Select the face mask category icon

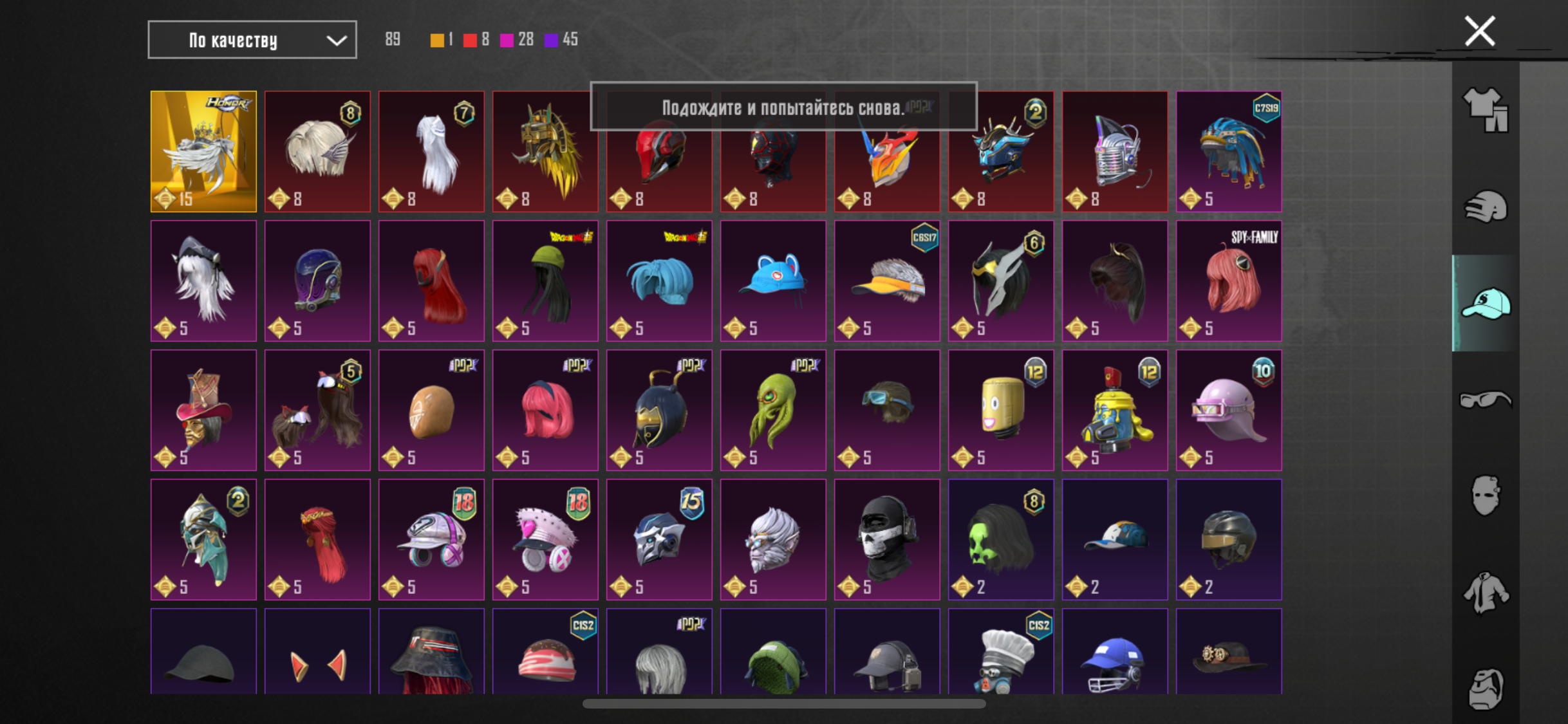click(x=1485, y=496)
